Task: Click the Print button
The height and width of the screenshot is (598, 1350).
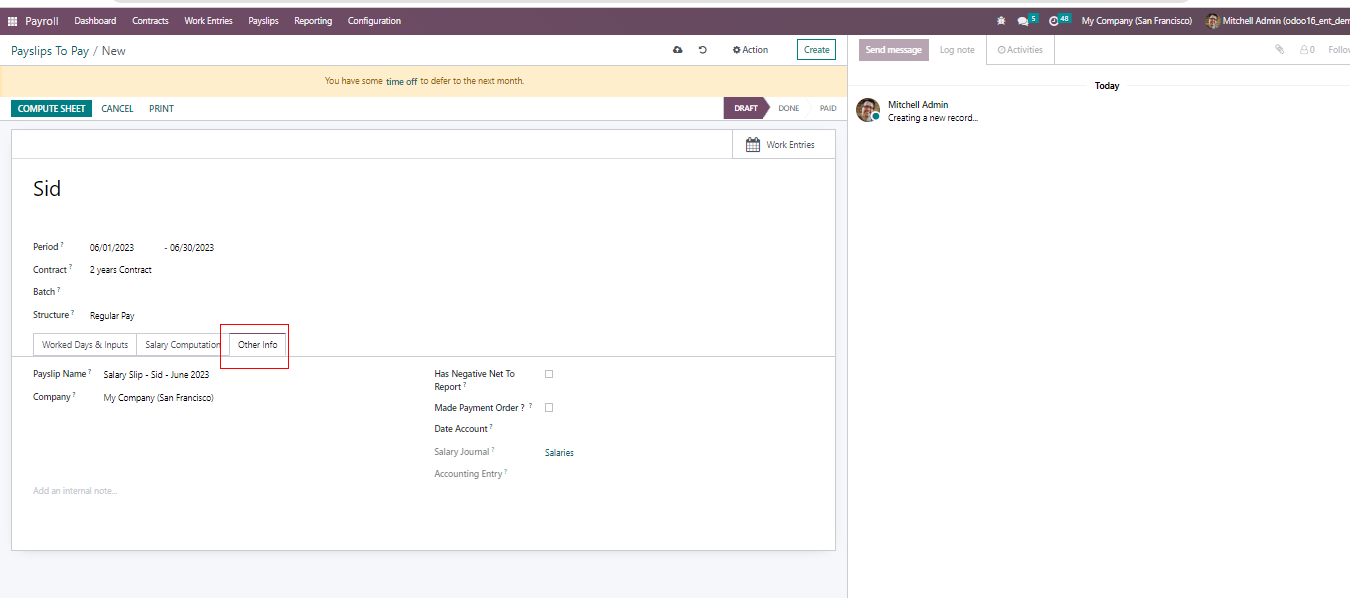Action: (161, 108)
